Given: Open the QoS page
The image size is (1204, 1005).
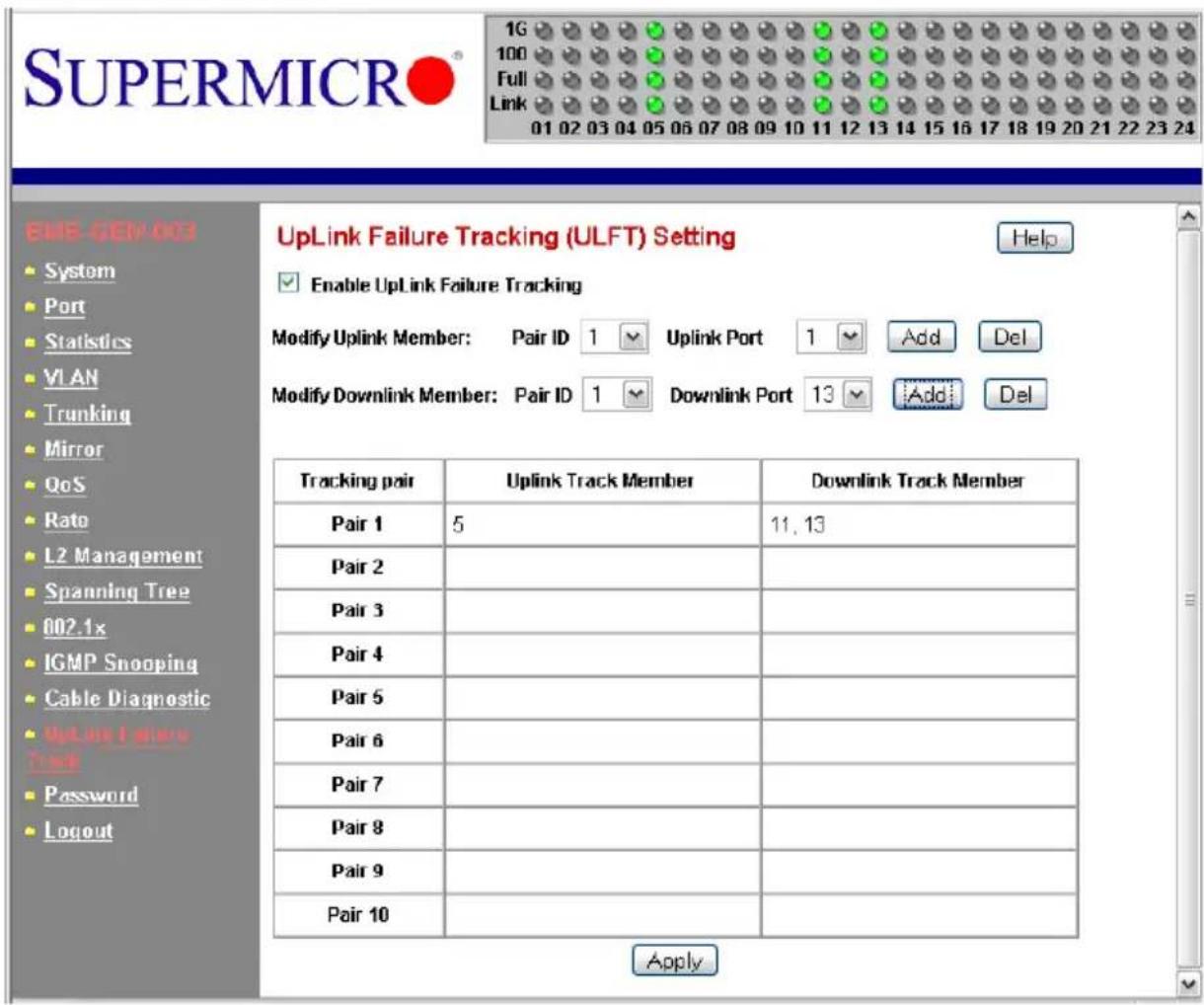Looking at the screenshot, I should pyautogui.click(x=64, y=485).
